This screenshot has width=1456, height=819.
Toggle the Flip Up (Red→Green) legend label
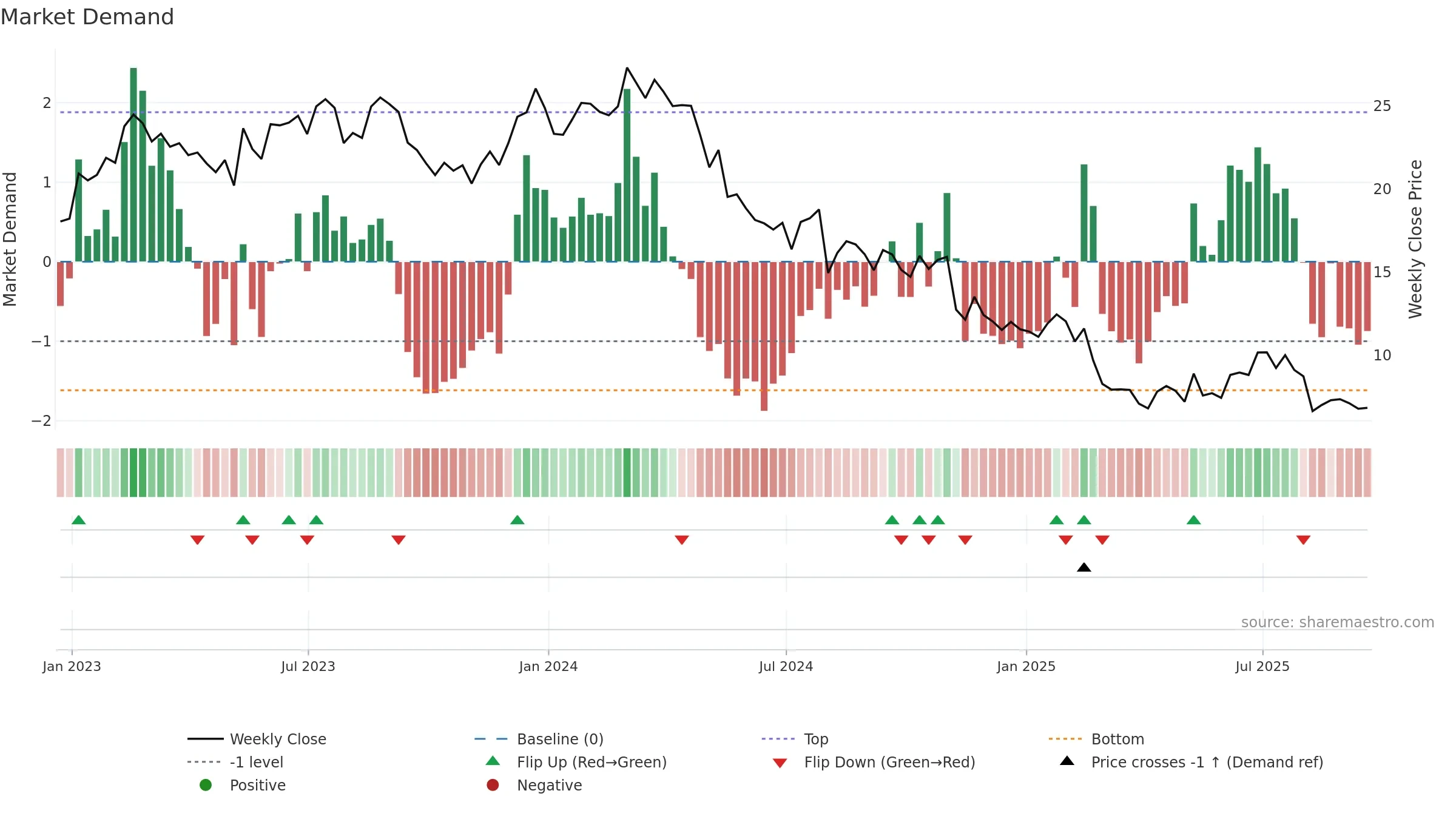pos(591,762)
